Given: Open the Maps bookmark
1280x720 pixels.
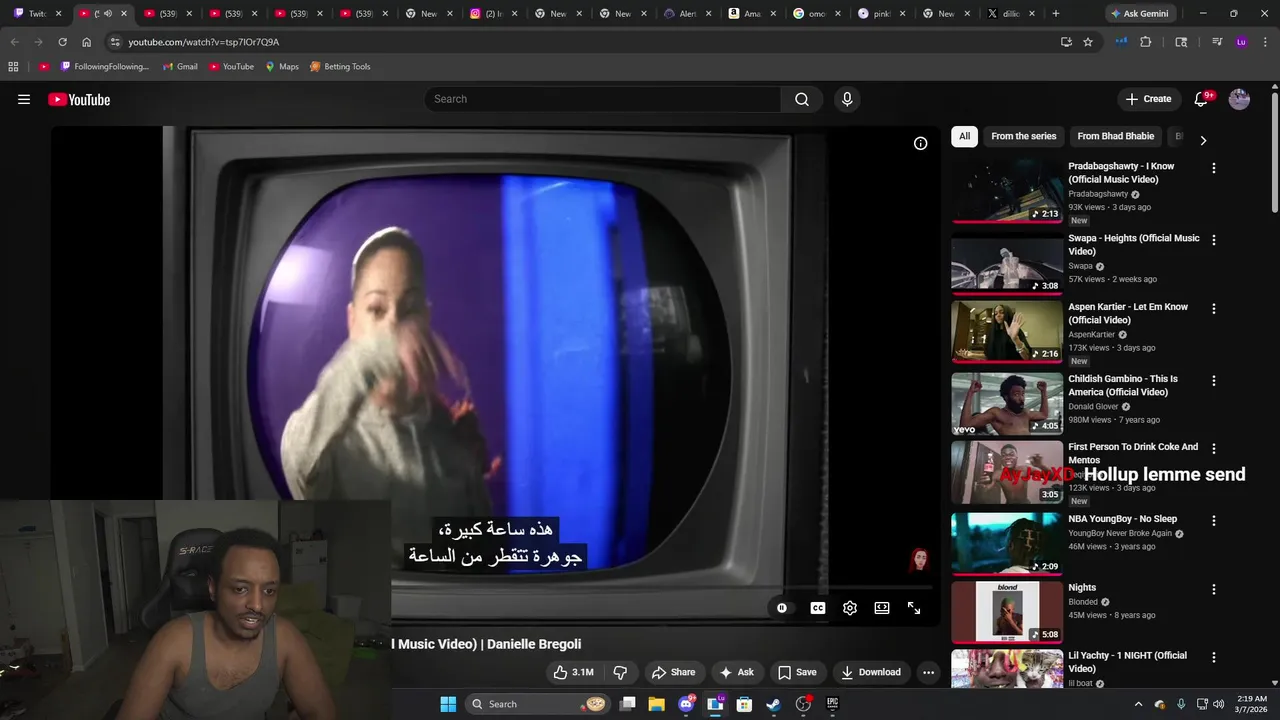Looking at the screenshot, I should click(282, 67).
